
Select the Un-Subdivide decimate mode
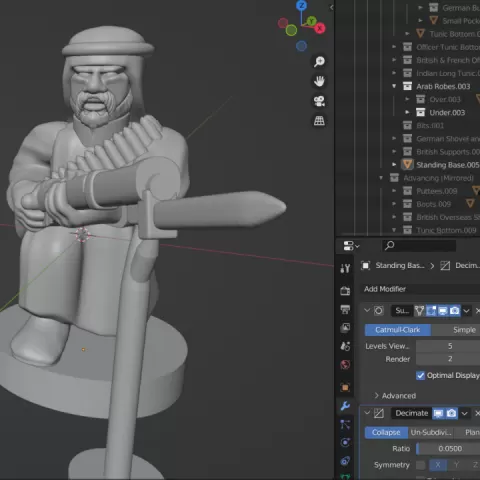pyautogui.click(x=431, y=432)
